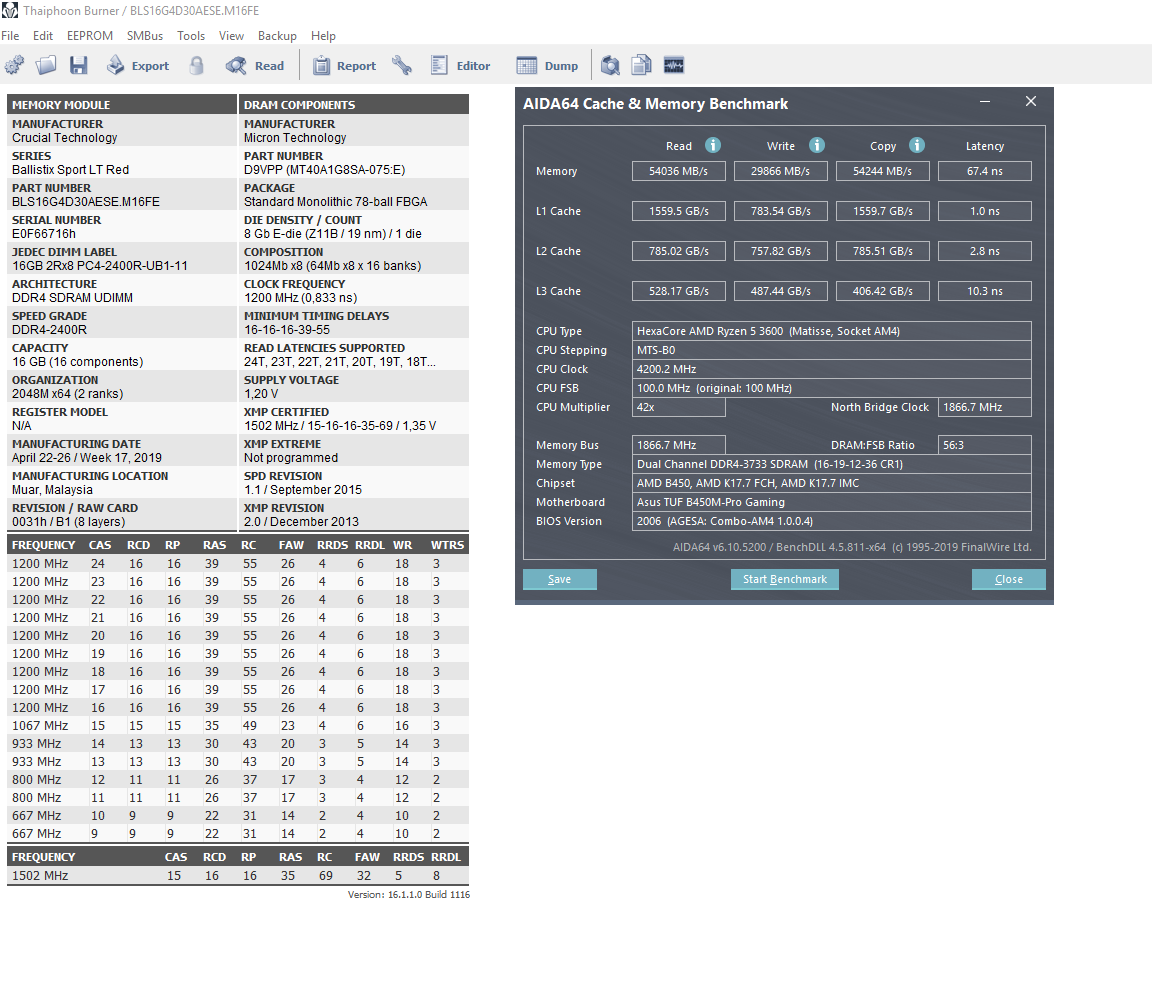This screenshot has width=1152, height=992.
Task: Click L1 Cache read value 1559.5 GB/s
Action: [678, 211]
